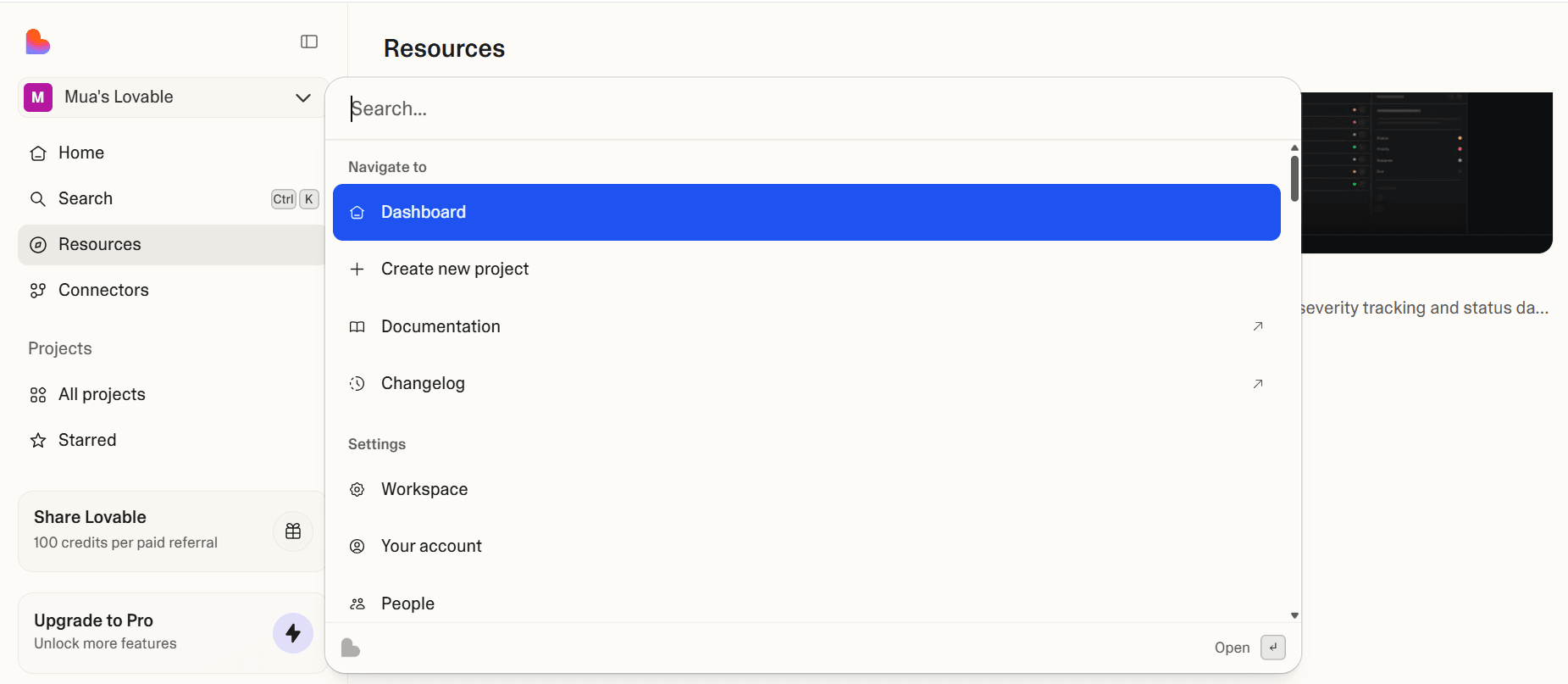Open Your account settings
Image resolution: width=1568 pixels, height=684 pixels.
click(x=806, y=546)
